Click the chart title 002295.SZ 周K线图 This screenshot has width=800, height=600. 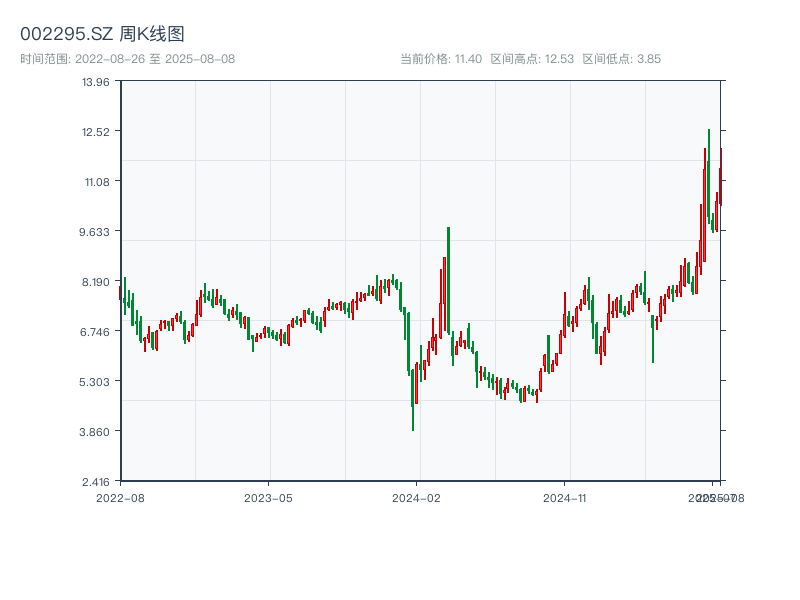click(102, 34)
